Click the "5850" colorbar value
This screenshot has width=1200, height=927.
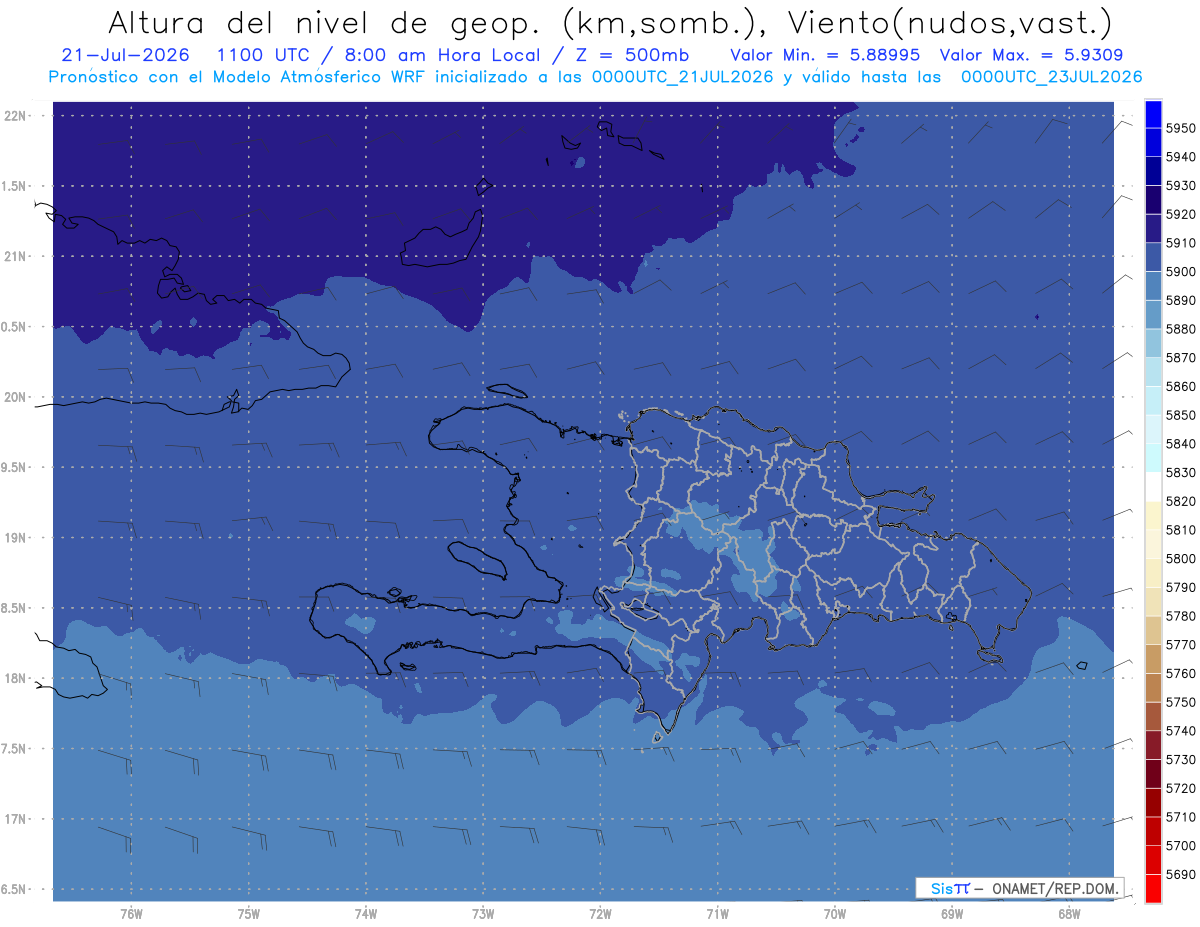tap(1180, 415)
